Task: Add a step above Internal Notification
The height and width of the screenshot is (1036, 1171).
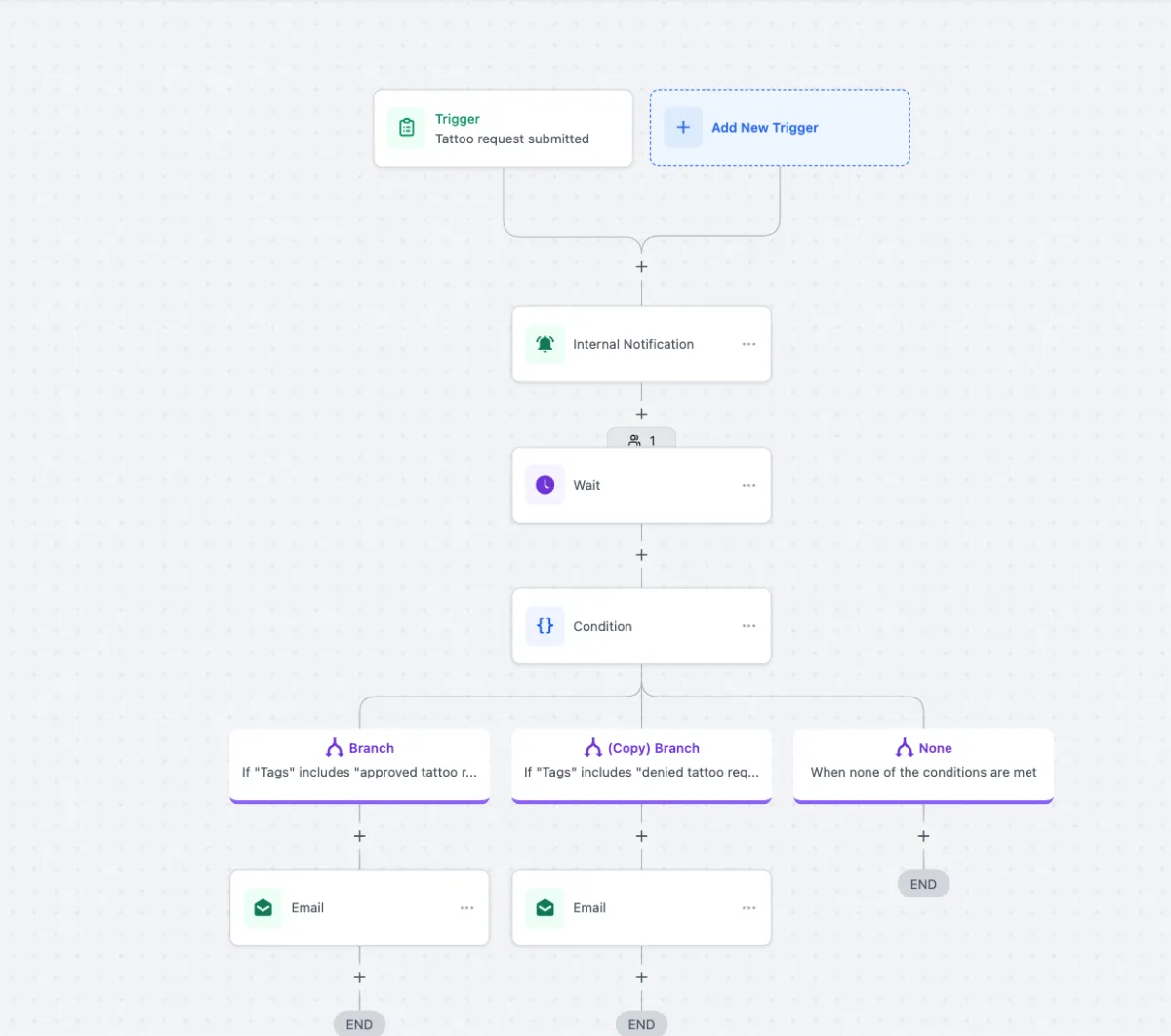Action: (x=641, y=266)
